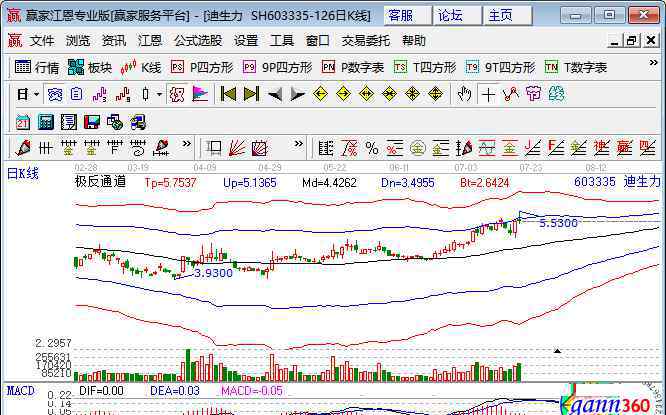Click the networked computers icon
The image size is (666, 415).
(138, 122)
